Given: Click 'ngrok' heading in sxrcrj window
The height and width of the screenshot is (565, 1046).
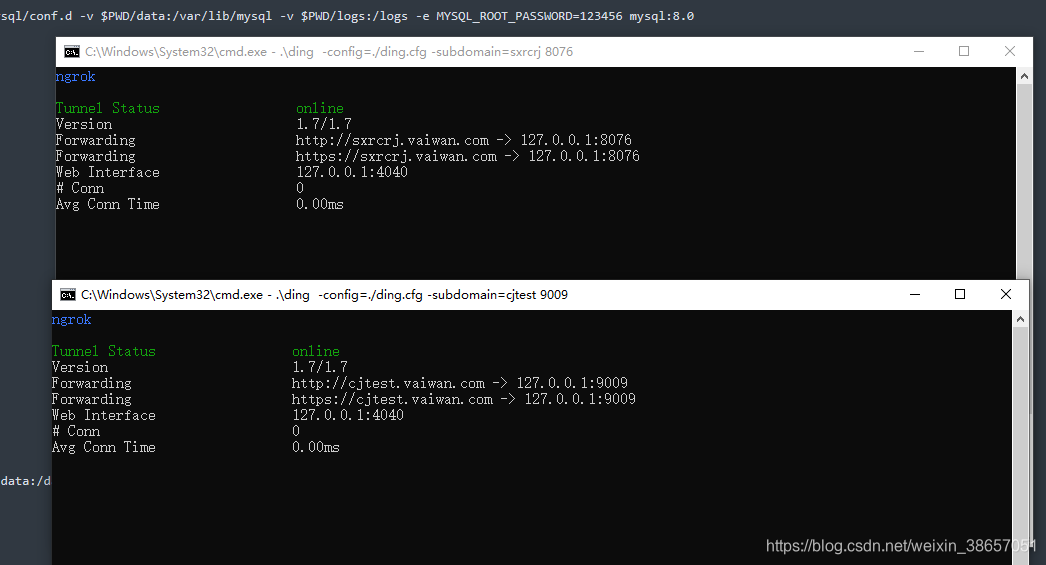Looking at the screenshot, I should pos(75,77).
